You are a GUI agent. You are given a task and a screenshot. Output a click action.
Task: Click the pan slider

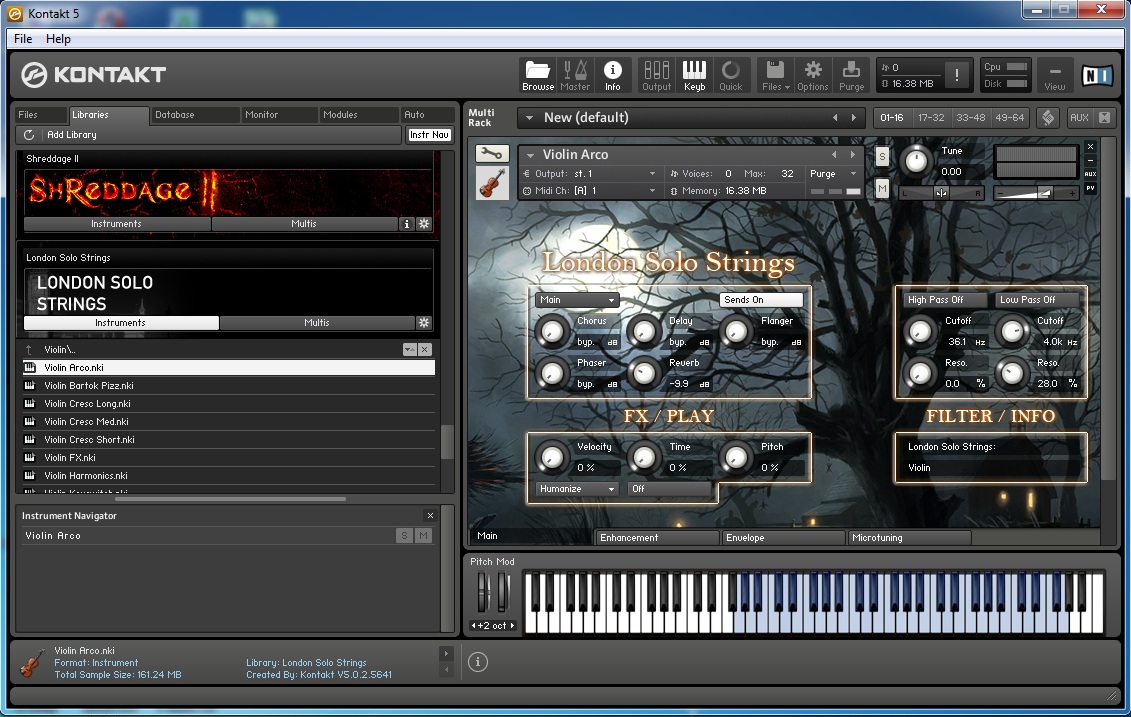pos(941,193)
